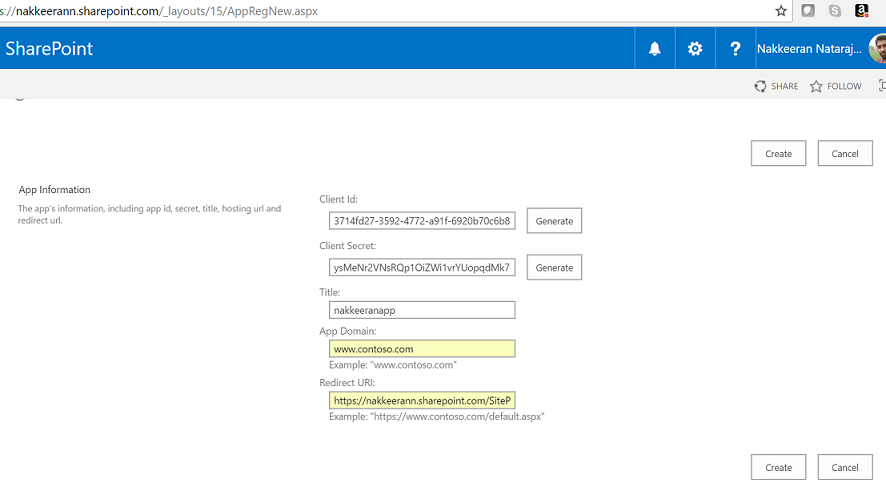Open the help question mark
Image resolution: width=886 pixels, height=499 pixels.
tap(735, 48)
